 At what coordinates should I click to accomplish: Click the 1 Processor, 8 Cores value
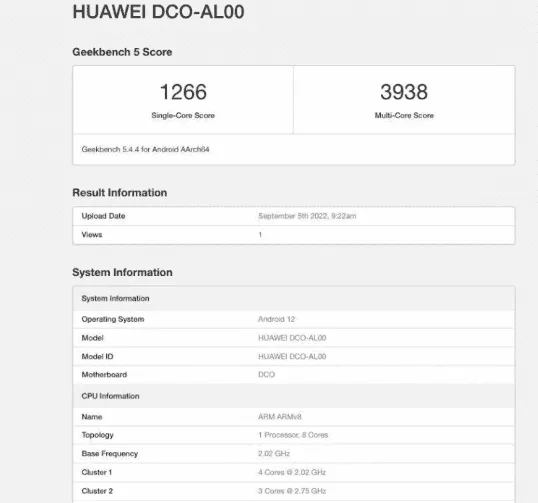pos(293,435)
